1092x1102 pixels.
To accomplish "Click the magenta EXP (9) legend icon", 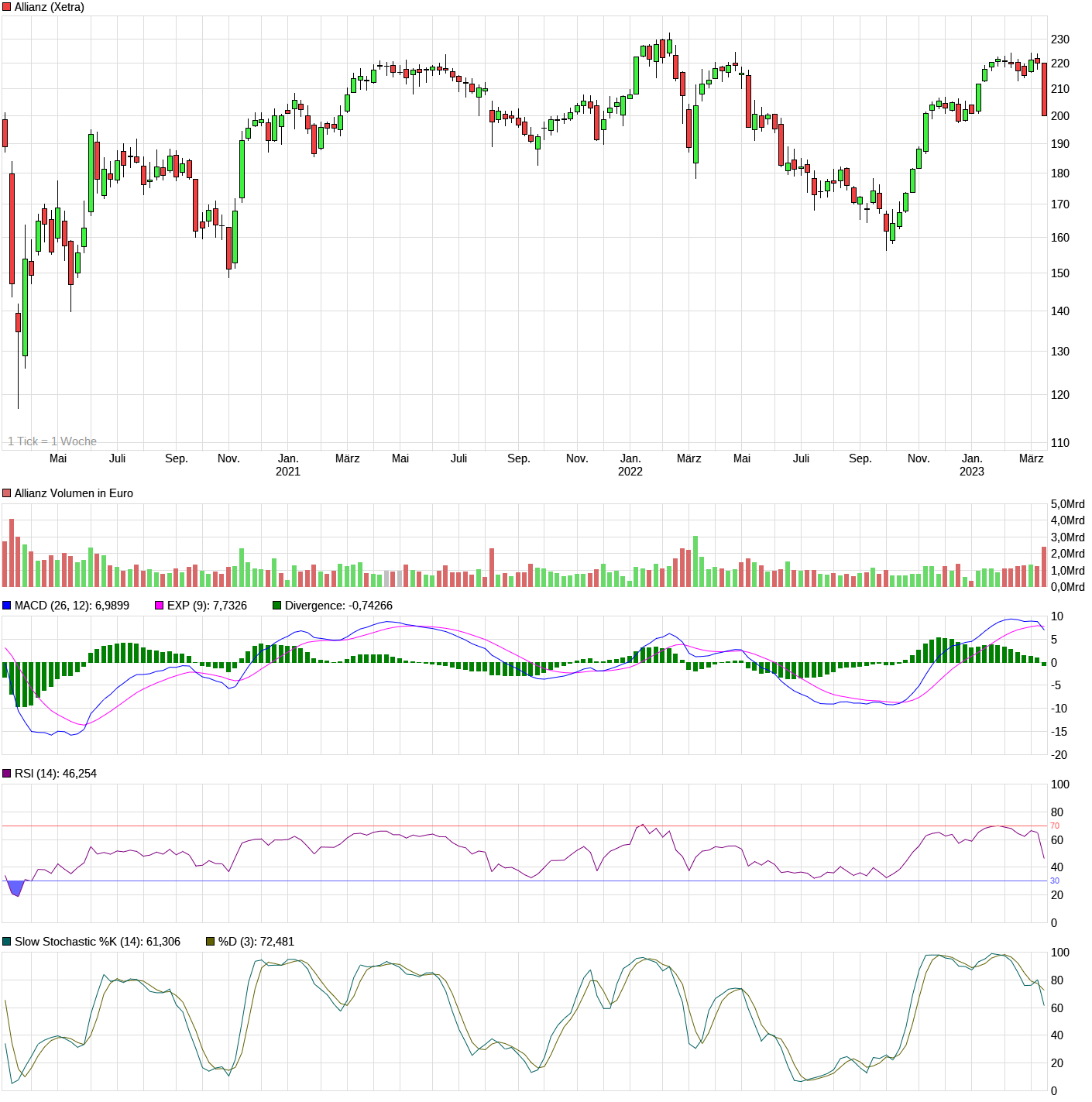I will 158,606.
